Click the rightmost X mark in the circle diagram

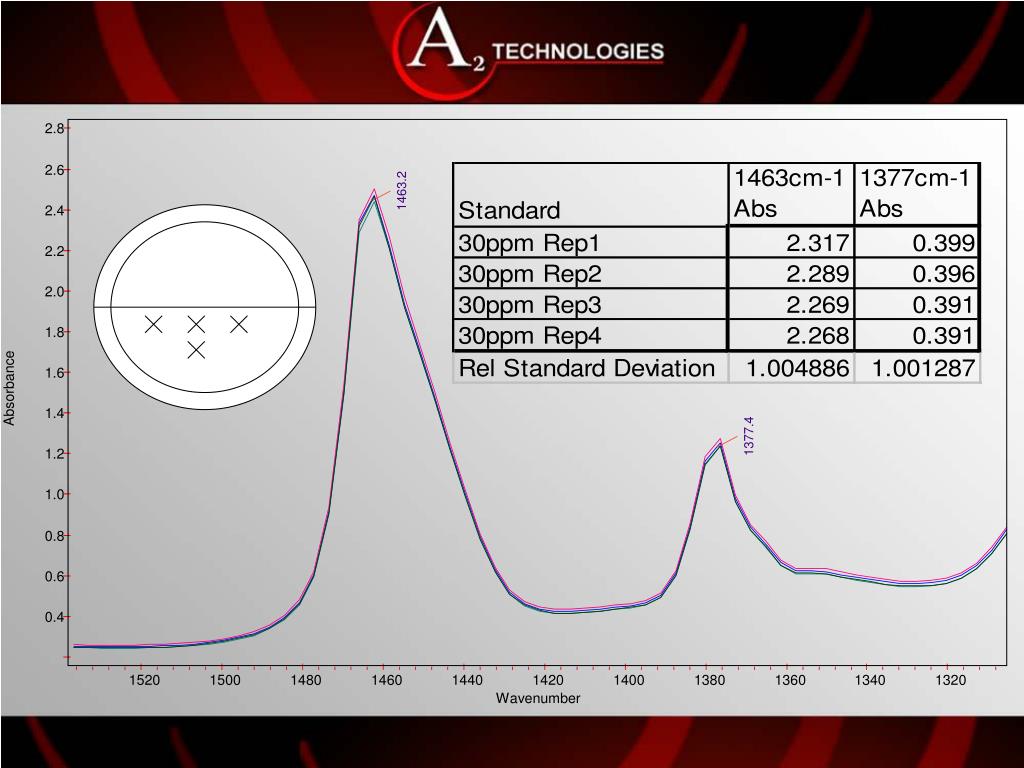(x=239, y=324)
